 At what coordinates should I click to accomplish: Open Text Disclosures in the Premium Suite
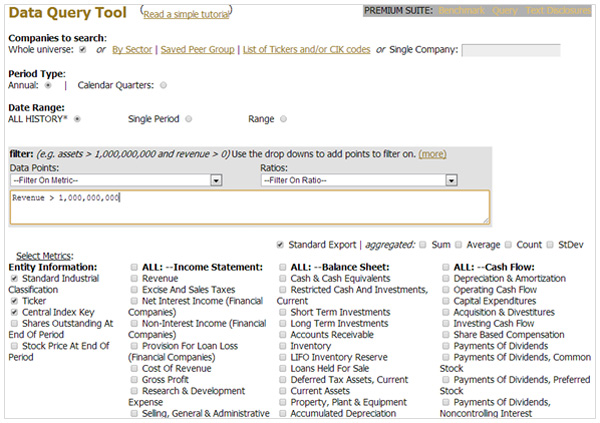coord(558,10)
